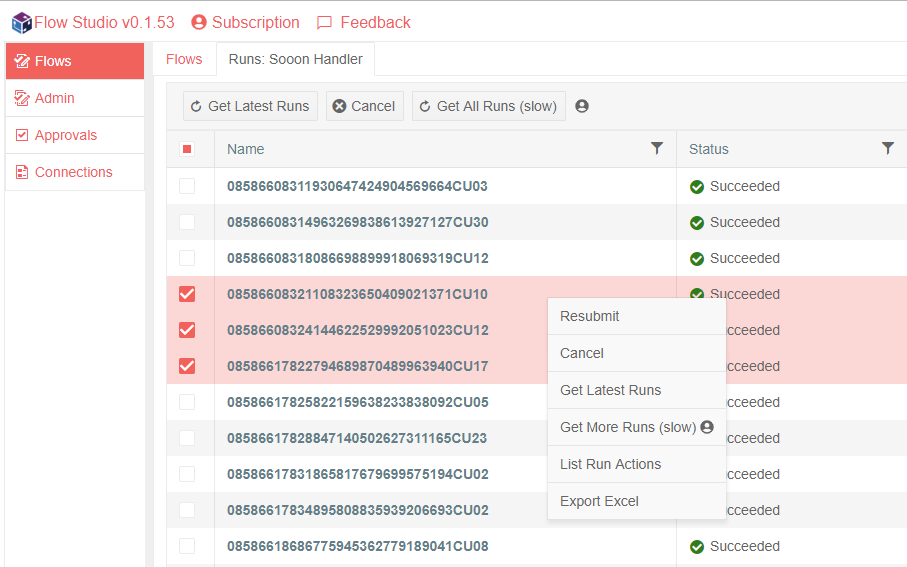This screenshot has height=567, width=907.
Task: Click run name ending in CU30
Action: click(357, 222)
